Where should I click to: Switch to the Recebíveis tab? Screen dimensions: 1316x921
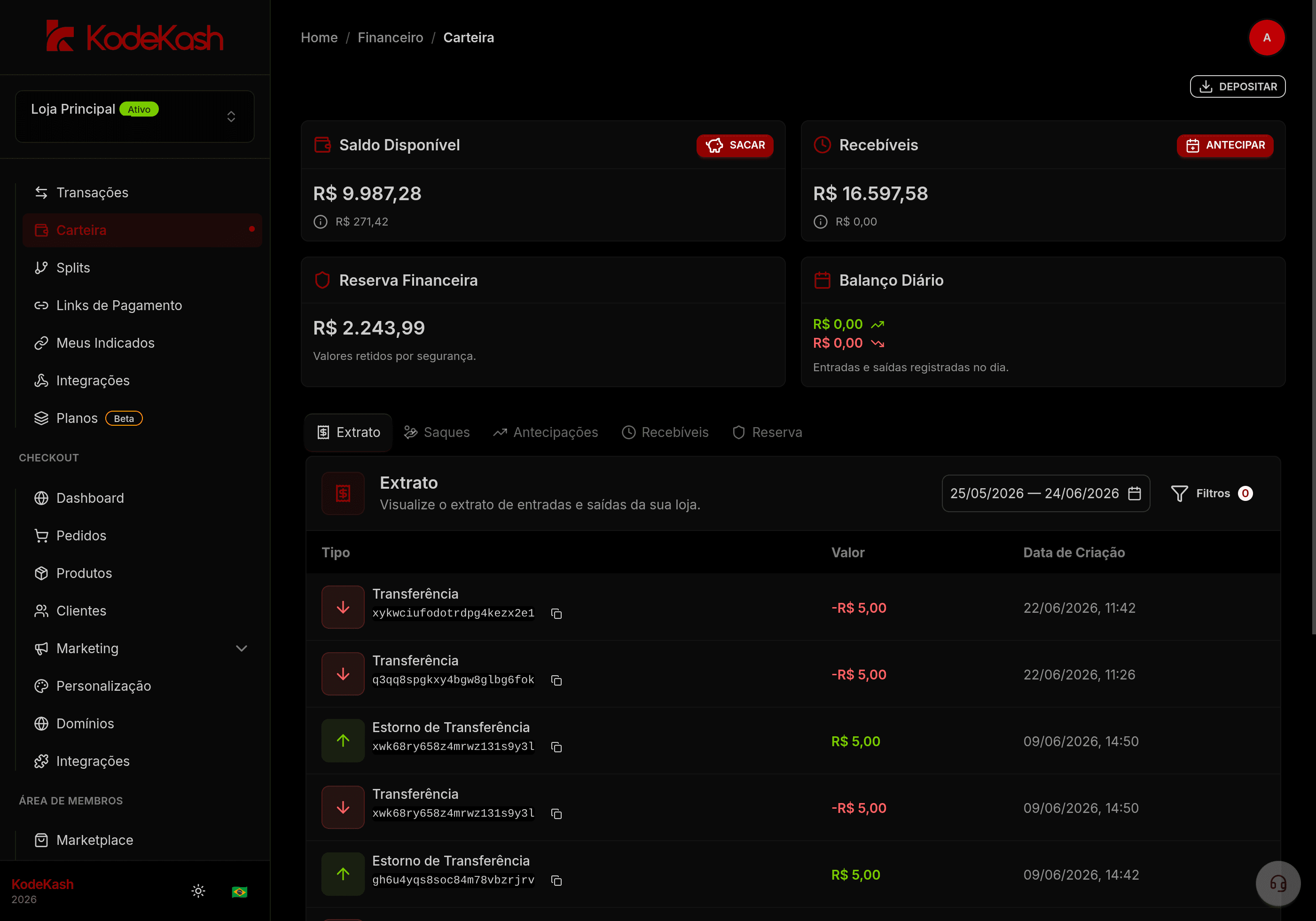tap(666, 432)
